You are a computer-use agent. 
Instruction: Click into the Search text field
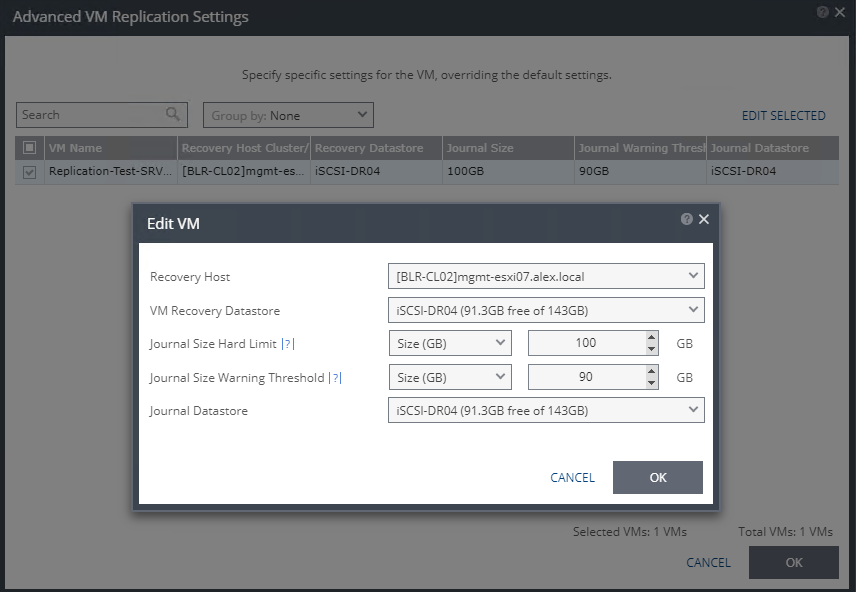[x=90, y=115]
